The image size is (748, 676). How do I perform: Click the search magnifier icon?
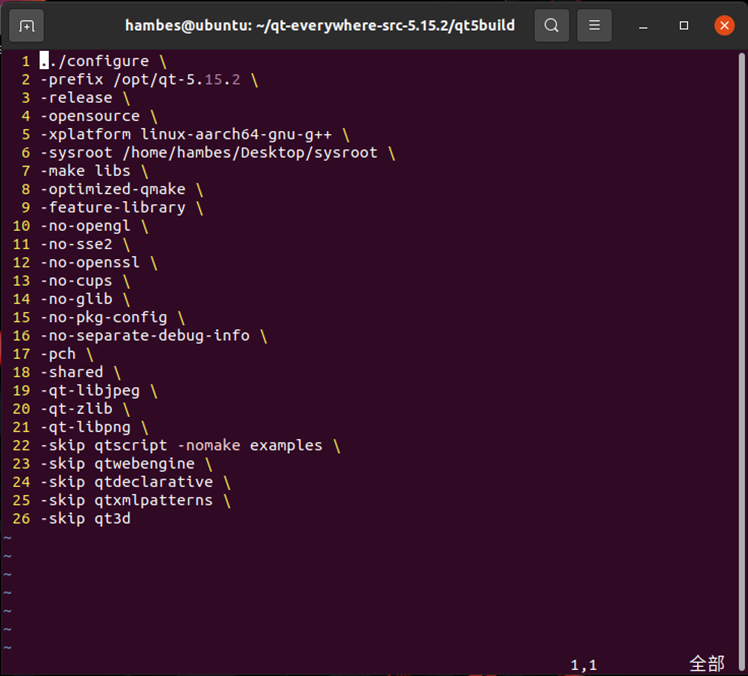pyautogui.click(x=552, y=25)
